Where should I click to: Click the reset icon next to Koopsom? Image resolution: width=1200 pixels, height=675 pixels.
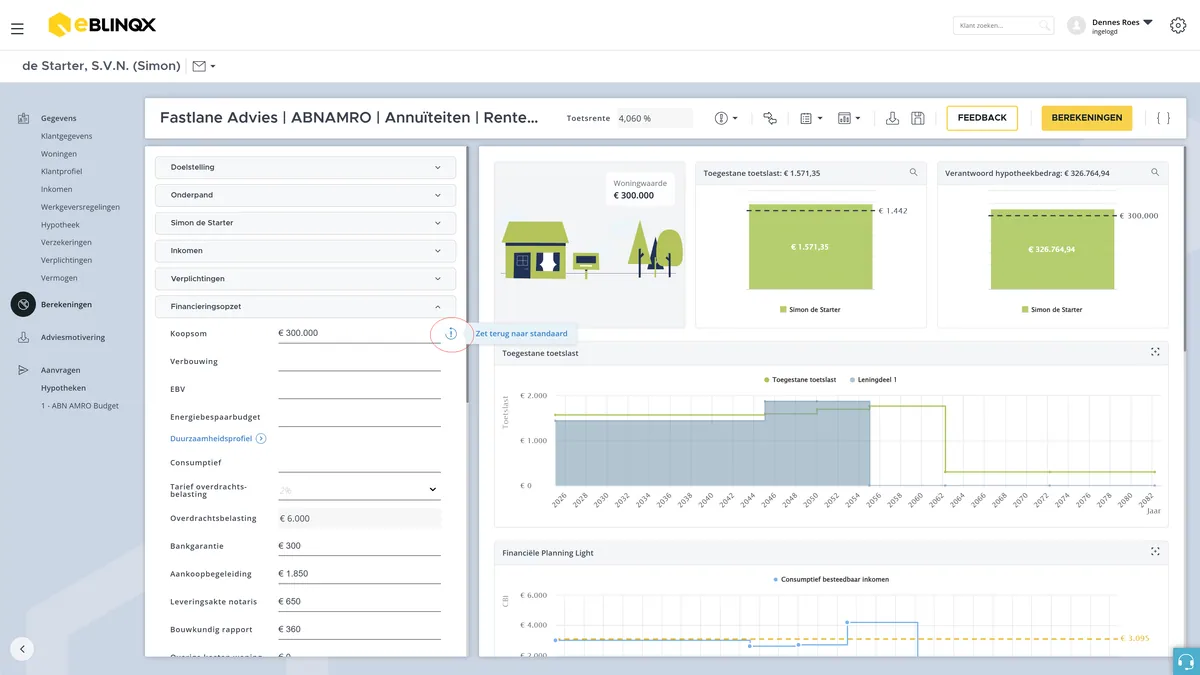[x=451, y=333]
